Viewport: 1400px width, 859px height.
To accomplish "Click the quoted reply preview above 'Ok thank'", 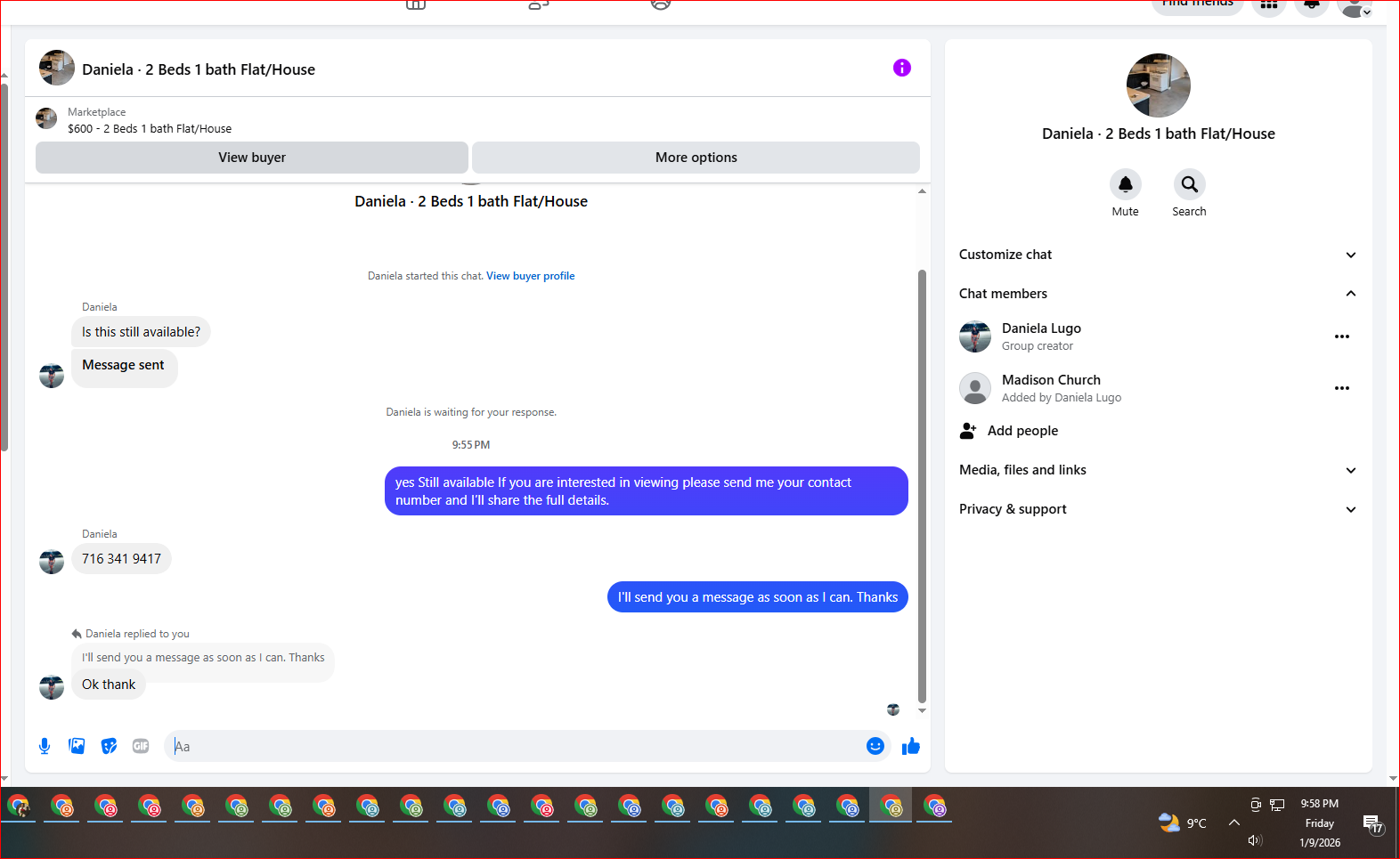I will click(x=203, y=658).
